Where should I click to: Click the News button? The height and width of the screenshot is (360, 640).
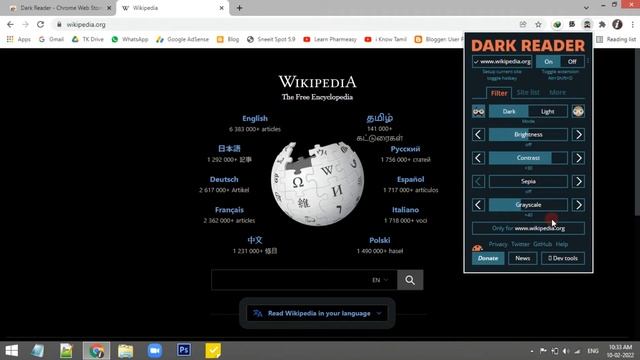tap(522, 258)
